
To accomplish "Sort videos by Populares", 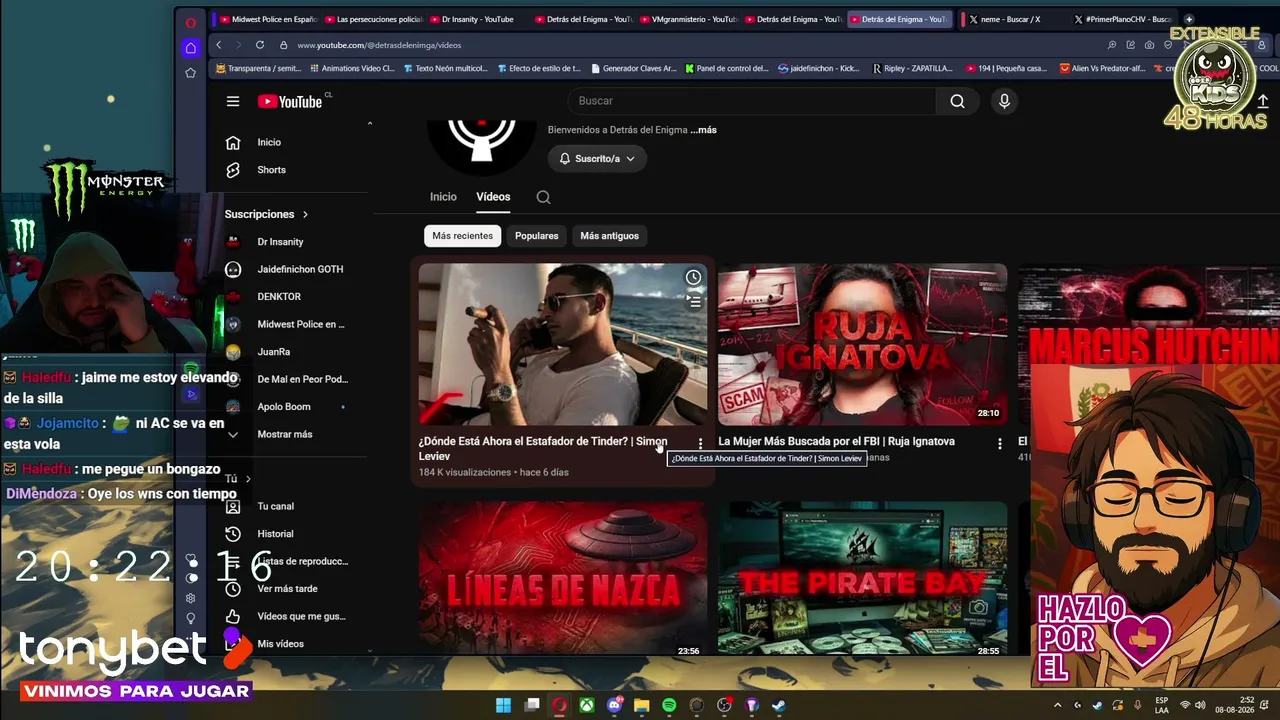I will tap(537, 236).
